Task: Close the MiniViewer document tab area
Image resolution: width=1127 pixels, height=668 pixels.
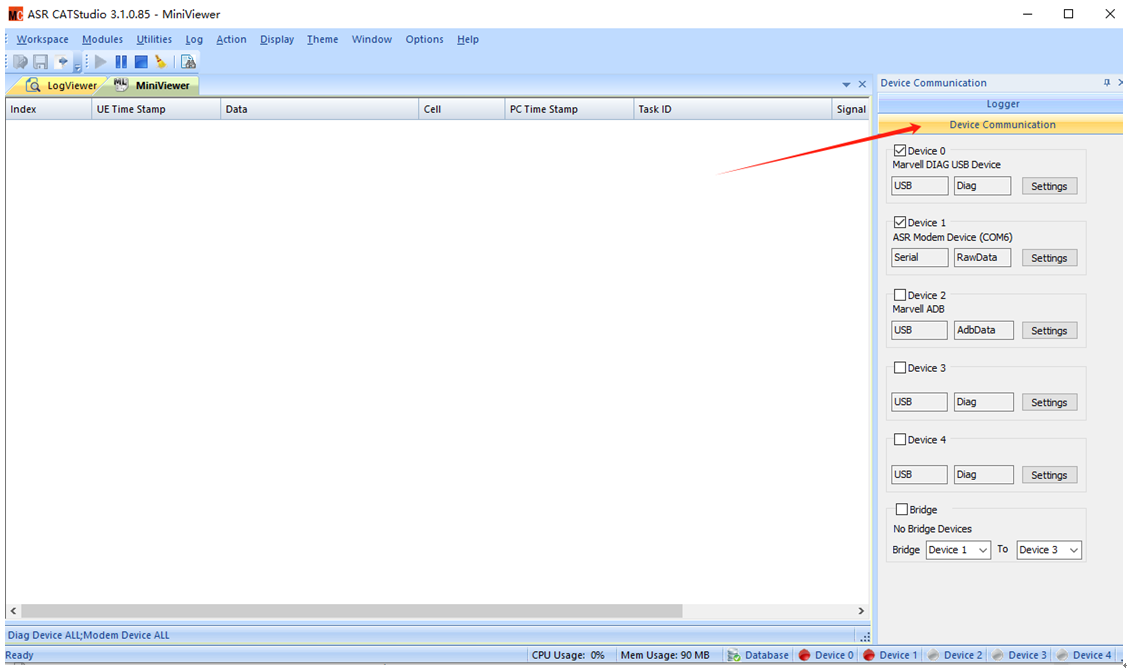Action: [862, 85]
